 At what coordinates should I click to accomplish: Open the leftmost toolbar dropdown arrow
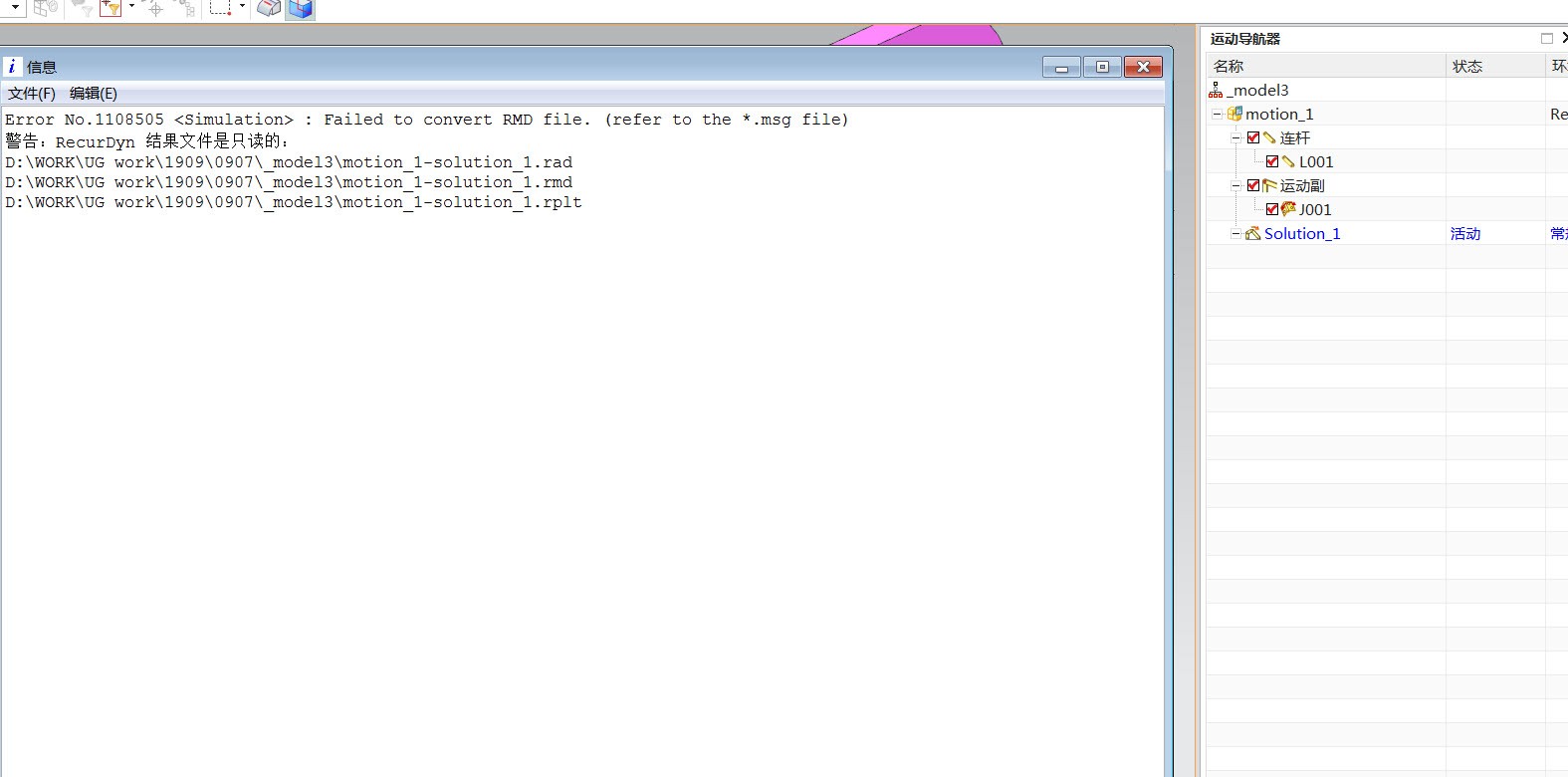click(x=15, y=7)
